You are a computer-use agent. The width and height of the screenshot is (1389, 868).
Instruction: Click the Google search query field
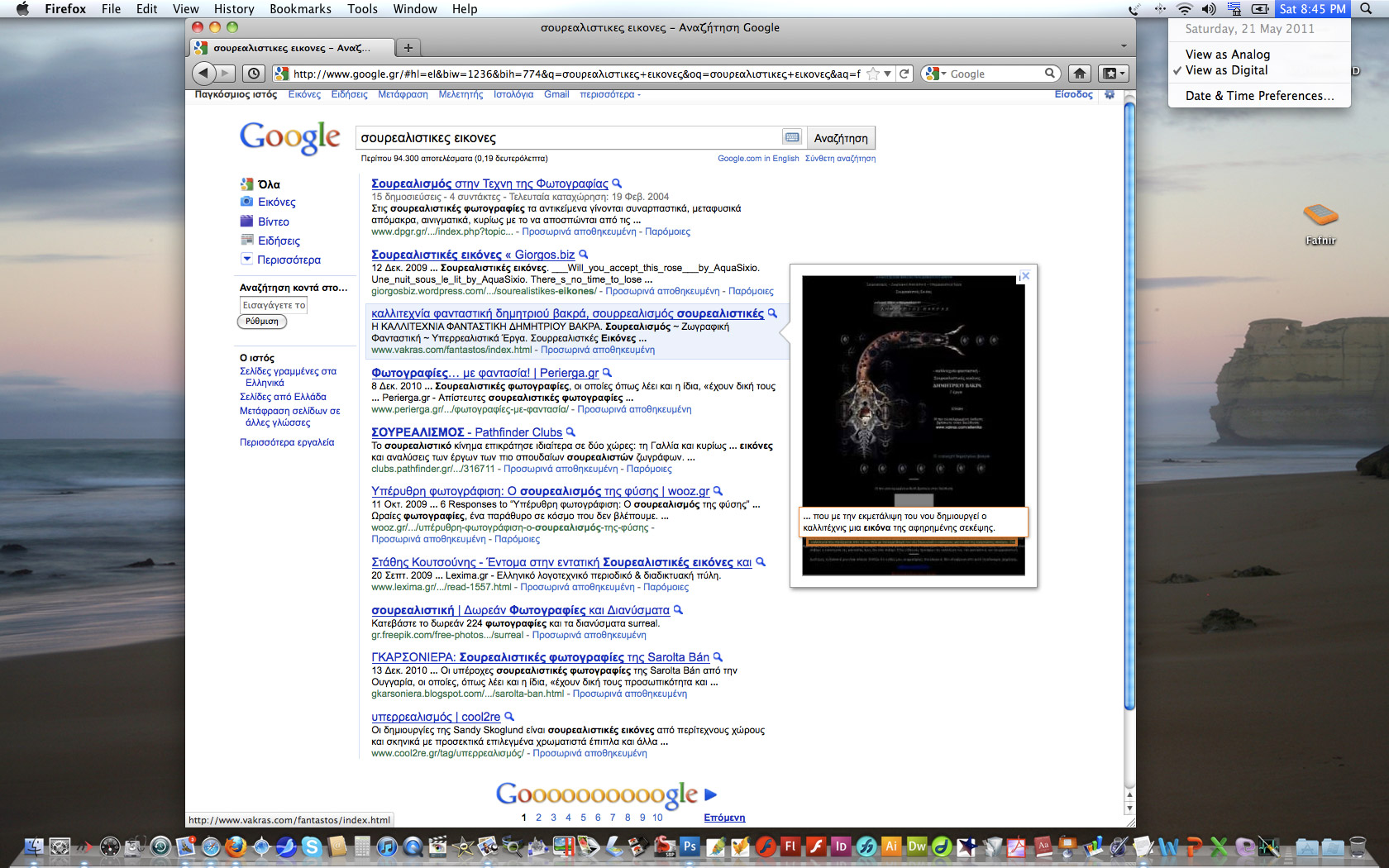pos(569,138)
